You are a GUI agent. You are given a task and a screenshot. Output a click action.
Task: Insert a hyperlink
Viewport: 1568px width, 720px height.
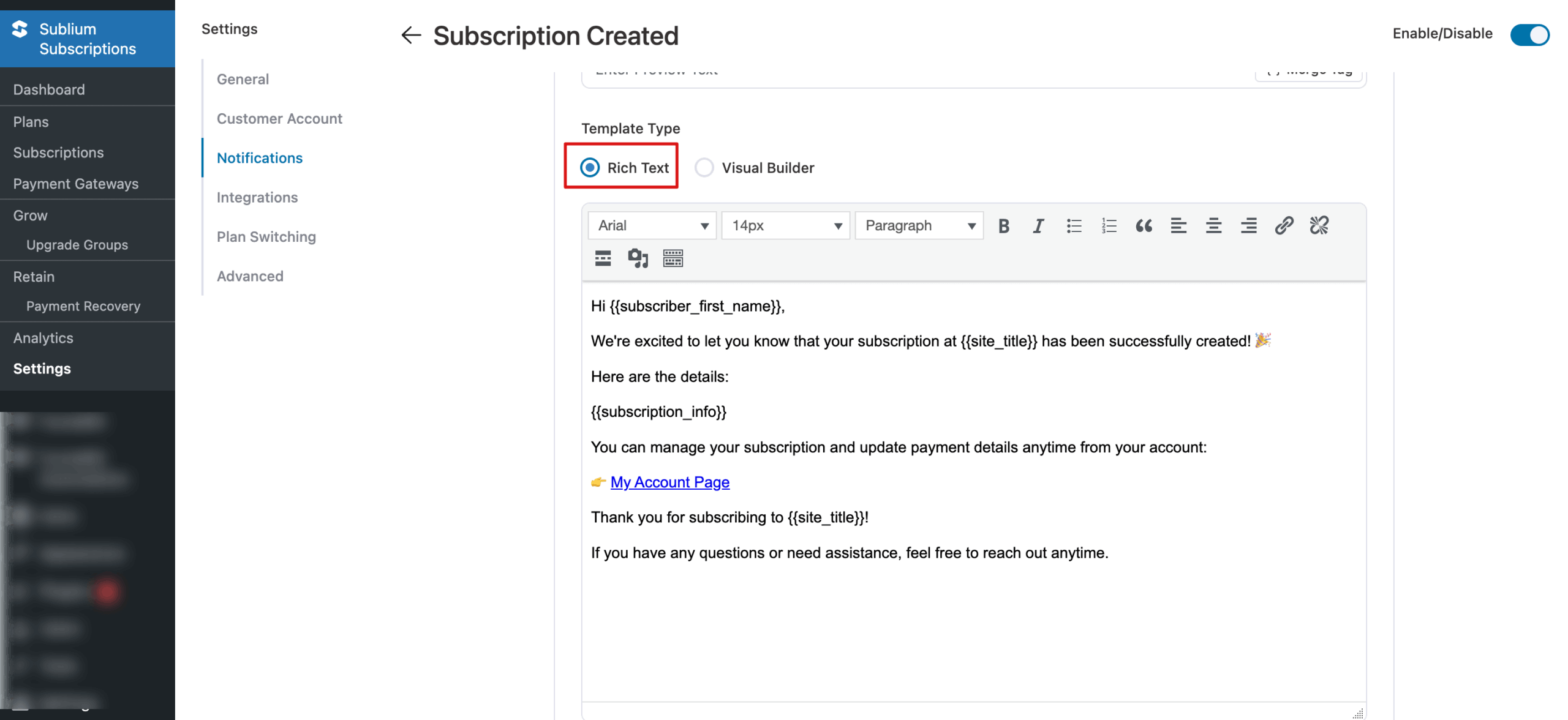1284,225
